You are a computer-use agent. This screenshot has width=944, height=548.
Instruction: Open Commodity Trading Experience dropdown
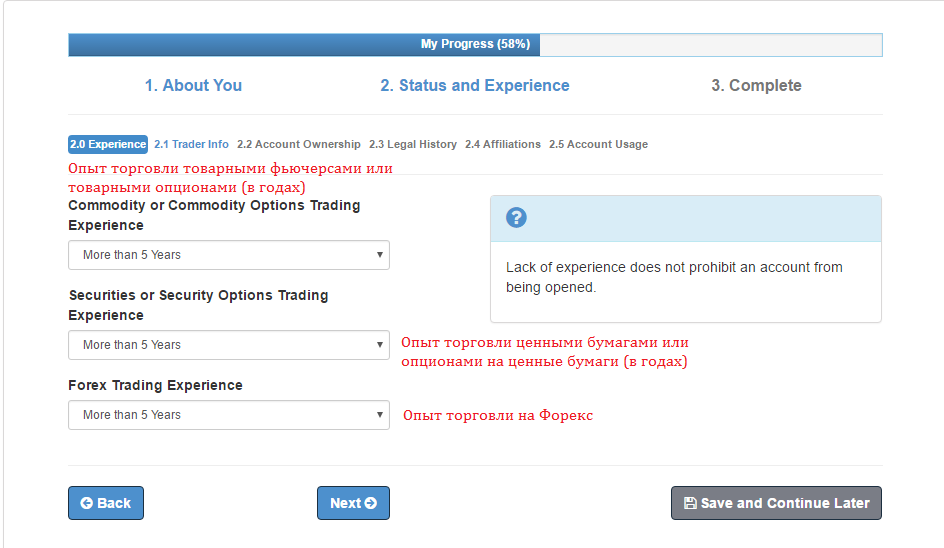[x=228, y=255]
